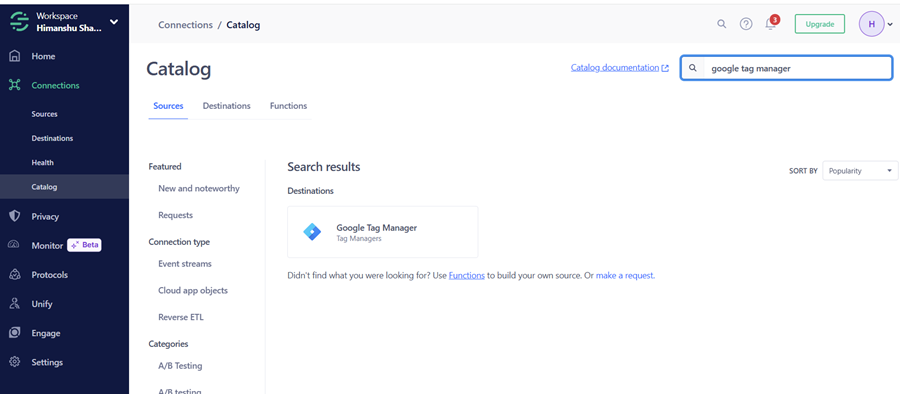900x394 pixels.
Task: Click the Unify person icon
Action: pos(15,304)
